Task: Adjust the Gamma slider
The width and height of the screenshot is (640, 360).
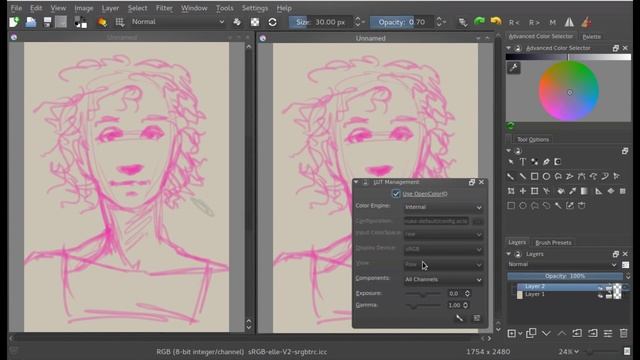Action: 423,306
